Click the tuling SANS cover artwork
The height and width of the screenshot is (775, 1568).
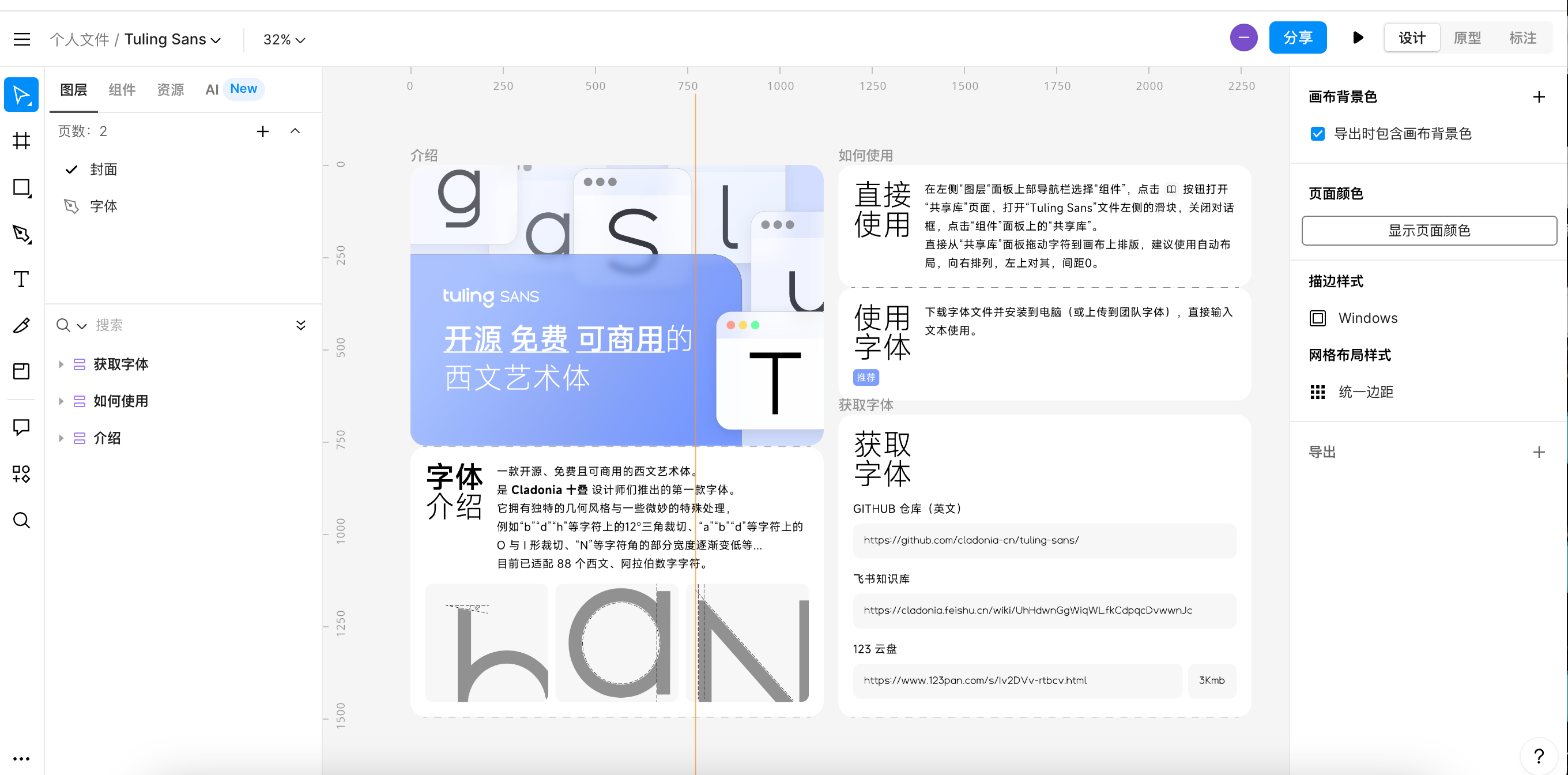click(617, 306)
